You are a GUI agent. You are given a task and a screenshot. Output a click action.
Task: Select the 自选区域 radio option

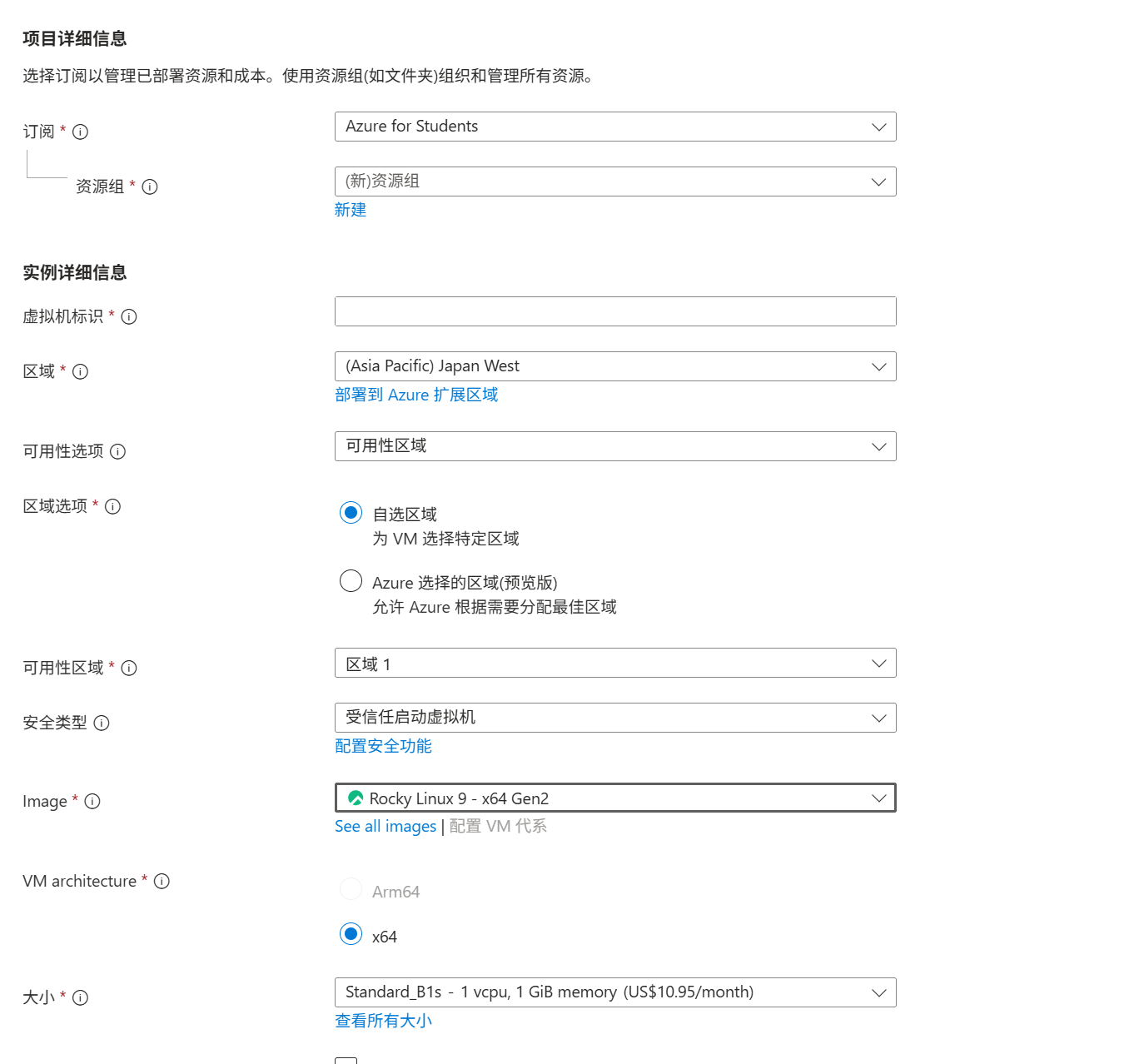(351, 513)
